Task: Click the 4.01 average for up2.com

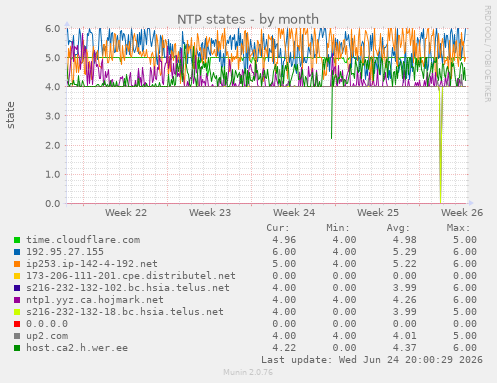Action: coord(404,336)
